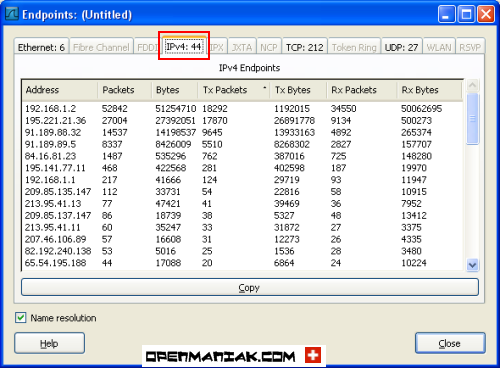Click the Token Ring tab
The height and width of the screenshot is (368, 500).
click(x=354, y=47)
